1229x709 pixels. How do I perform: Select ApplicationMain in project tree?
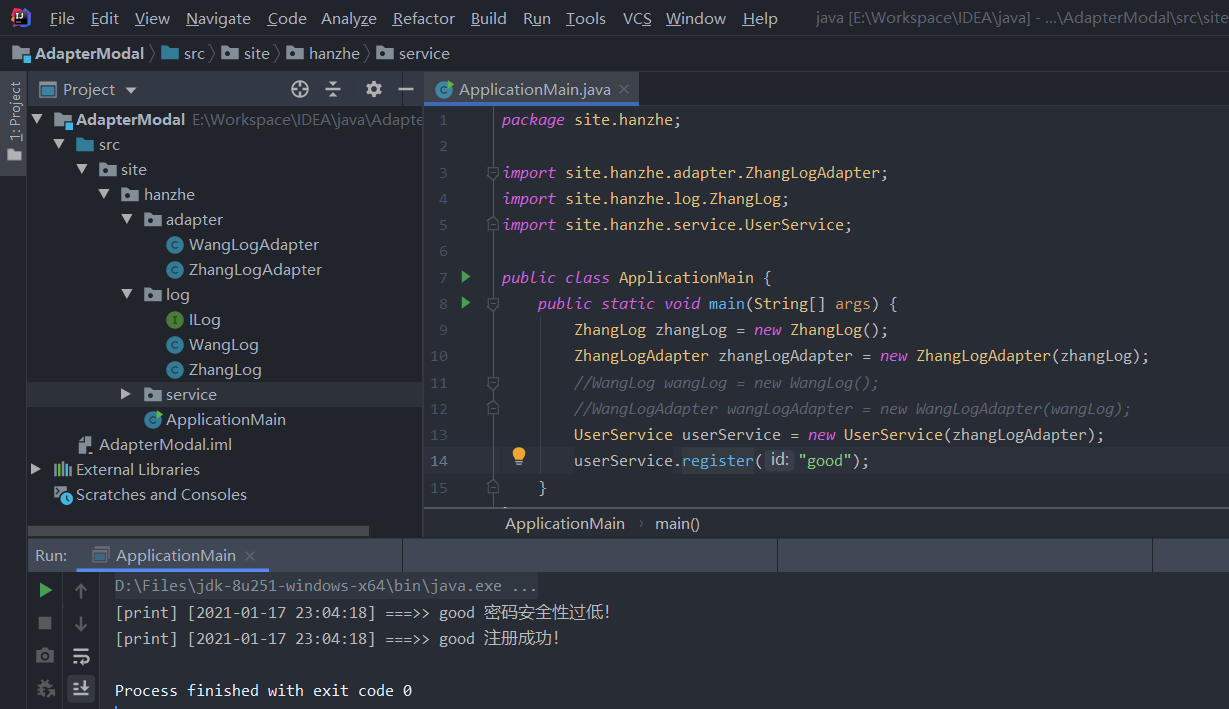point(225,419)
